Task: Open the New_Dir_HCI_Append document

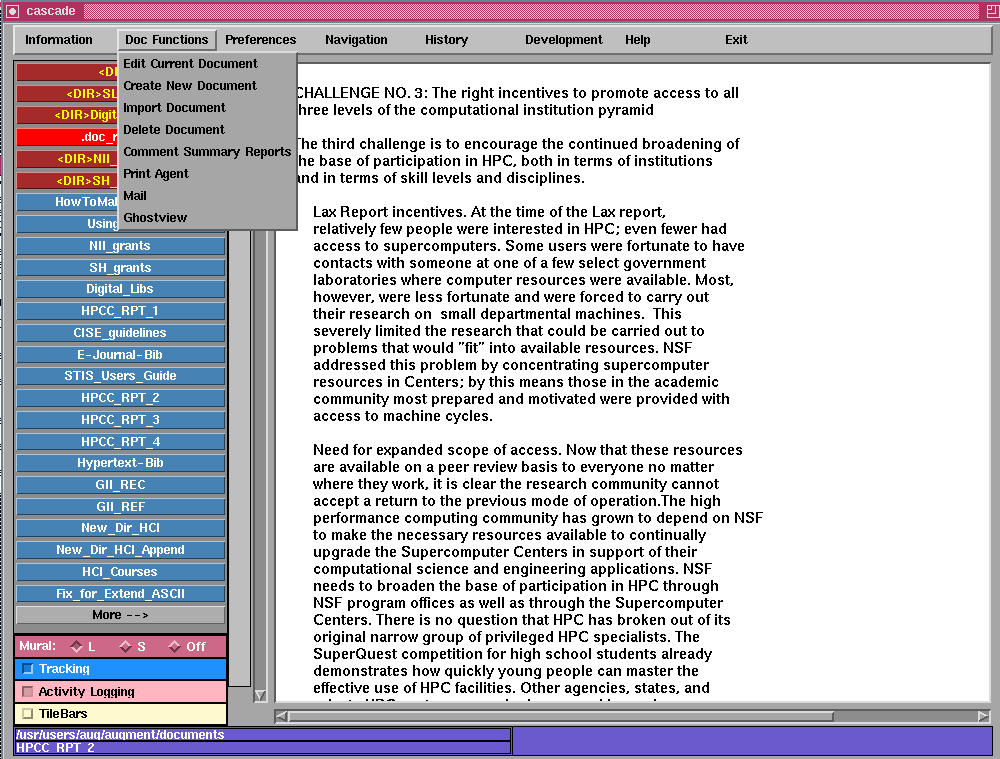Action: pyautogui.click(x=121, y=550)
